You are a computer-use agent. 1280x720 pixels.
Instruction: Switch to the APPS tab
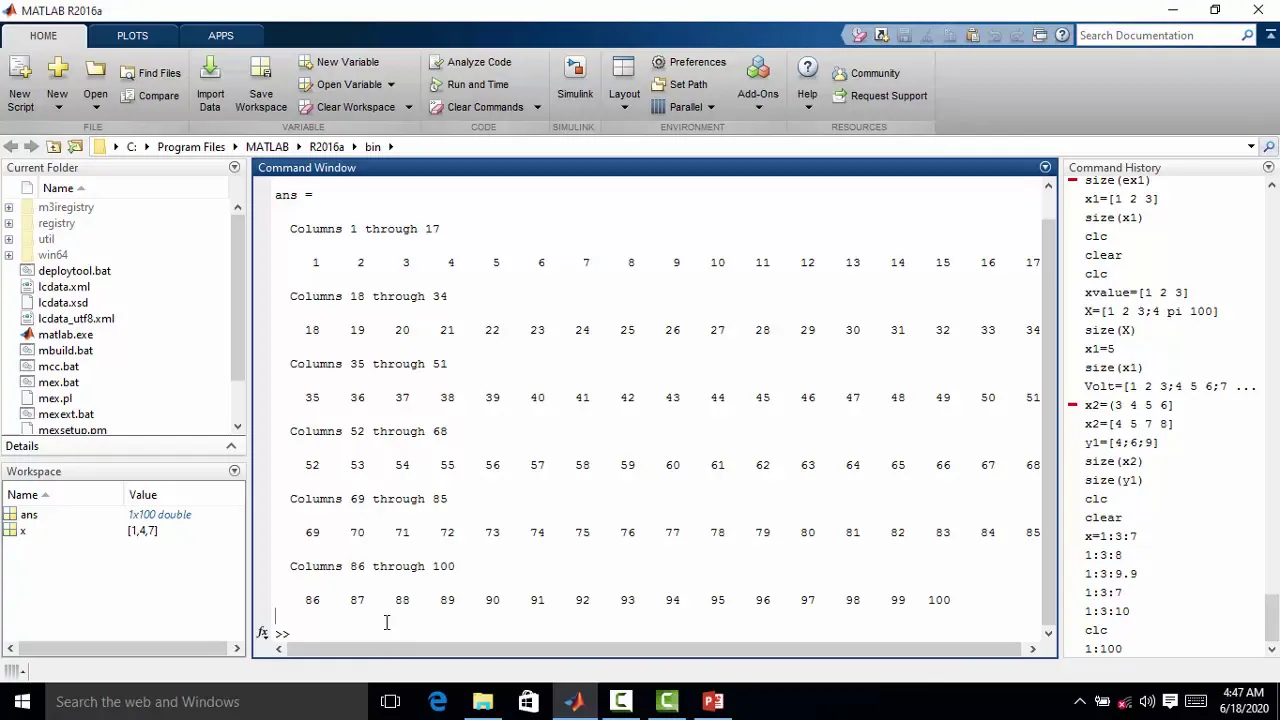click(x=221, y=36)
